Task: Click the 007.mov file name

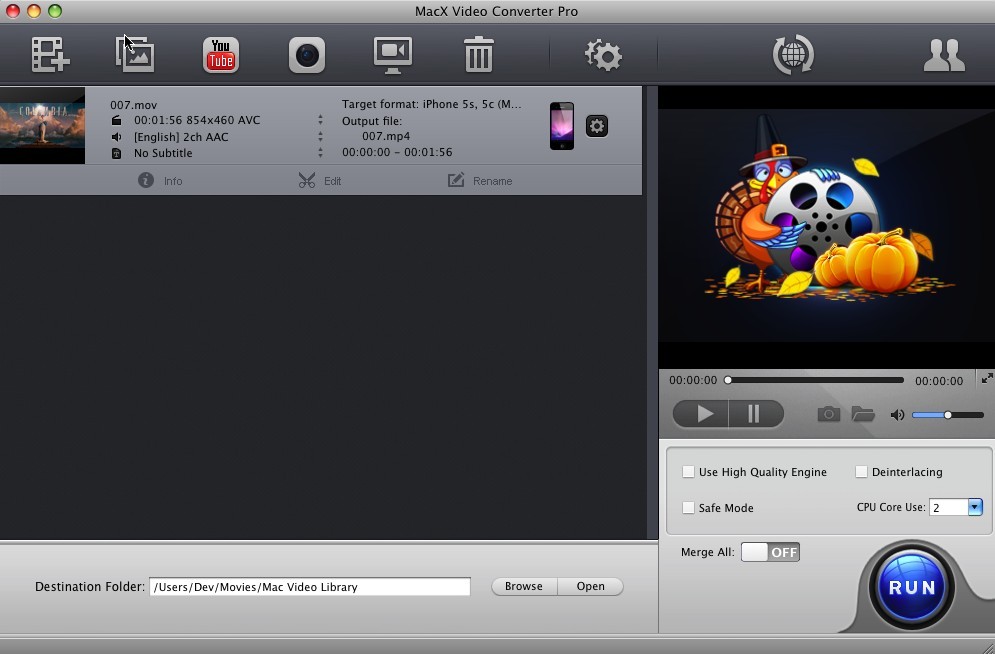Action: coord(133,105)
